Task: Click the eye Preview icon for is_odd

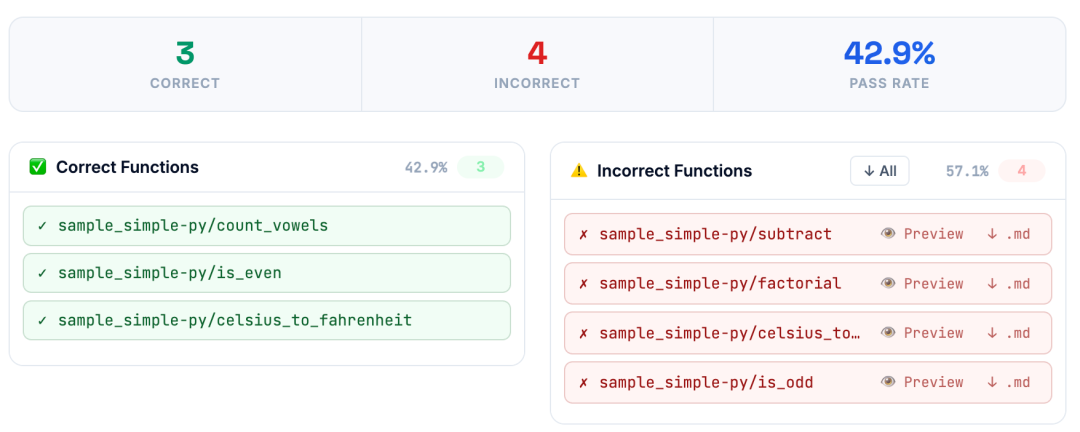Action: [888, 382]
